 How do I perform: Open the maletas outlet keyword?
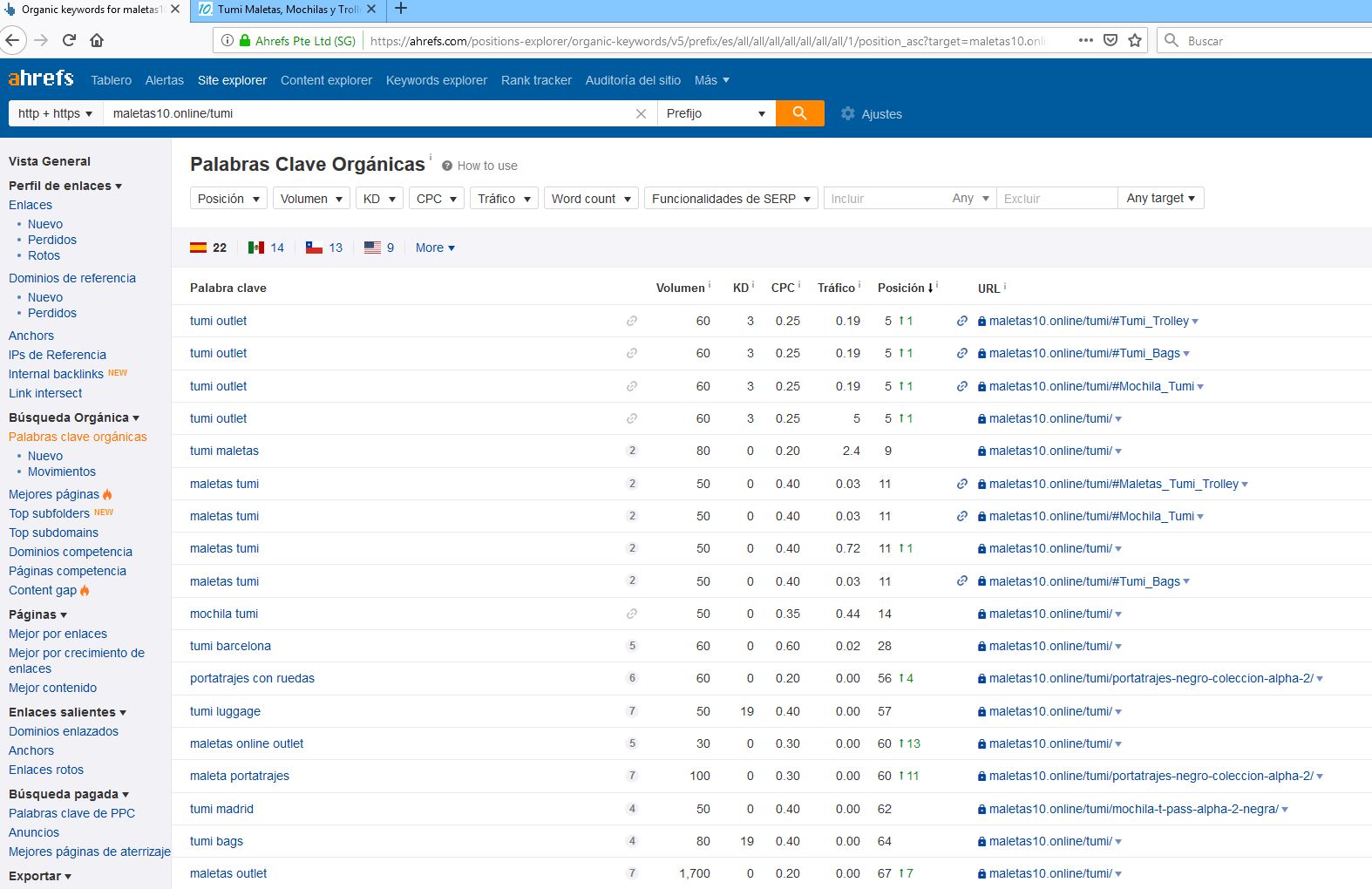point(228,873)
